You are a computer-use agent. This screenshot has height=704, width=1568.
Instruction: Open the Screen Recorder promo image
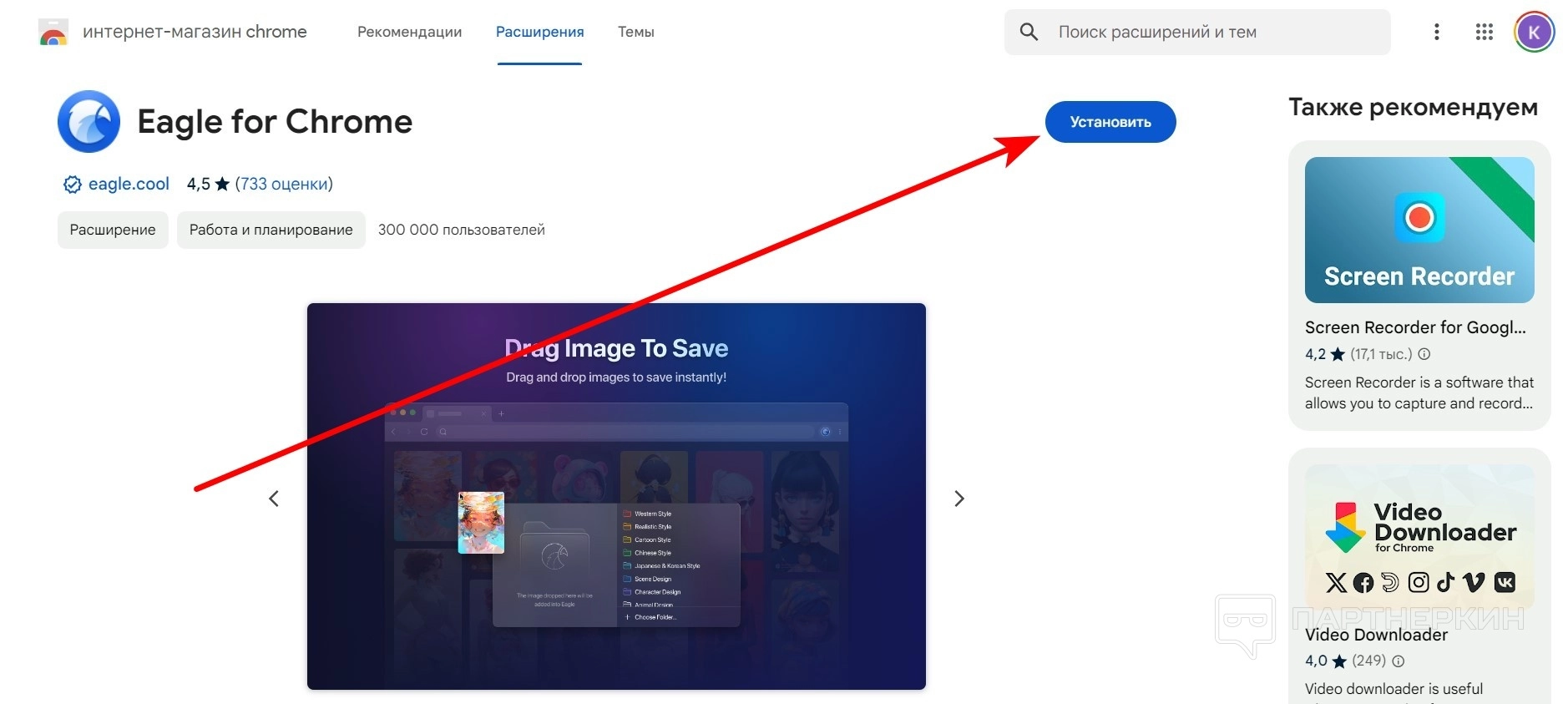pos(1419,230)
